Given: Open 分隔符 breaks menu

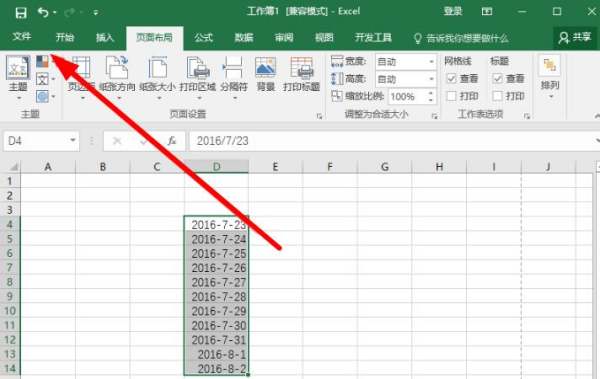Looking at the screenshot, I should [233, 78].
